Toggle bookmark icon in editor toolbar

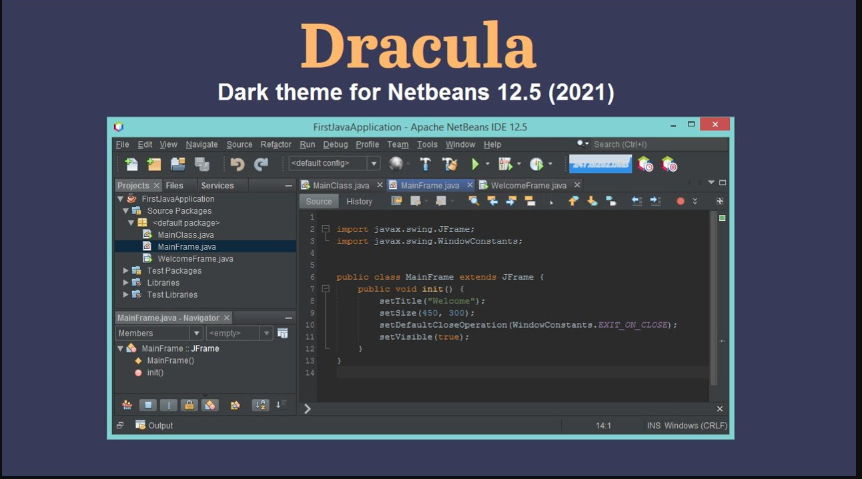point(611,201)
